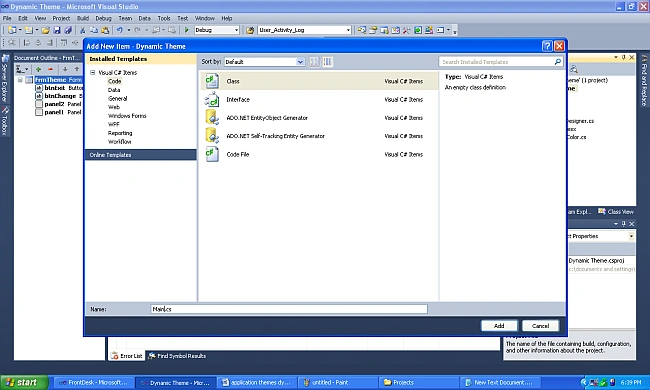Switch template list to medium icons view
Screen dimensions: 650x390
point(327,62)
